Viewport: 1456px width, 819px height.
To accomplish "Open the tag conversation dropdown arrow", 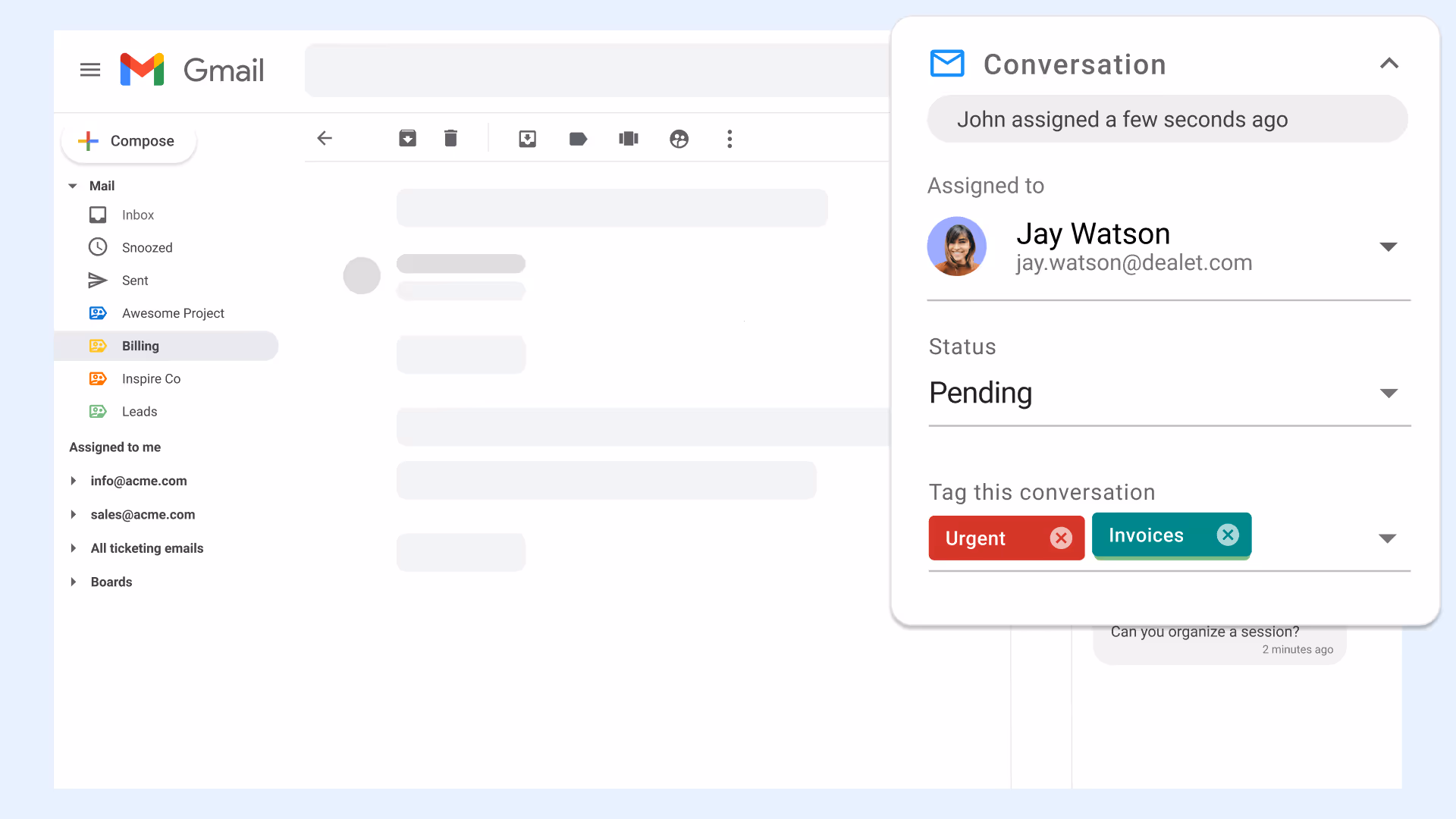I will (1387, 538).
